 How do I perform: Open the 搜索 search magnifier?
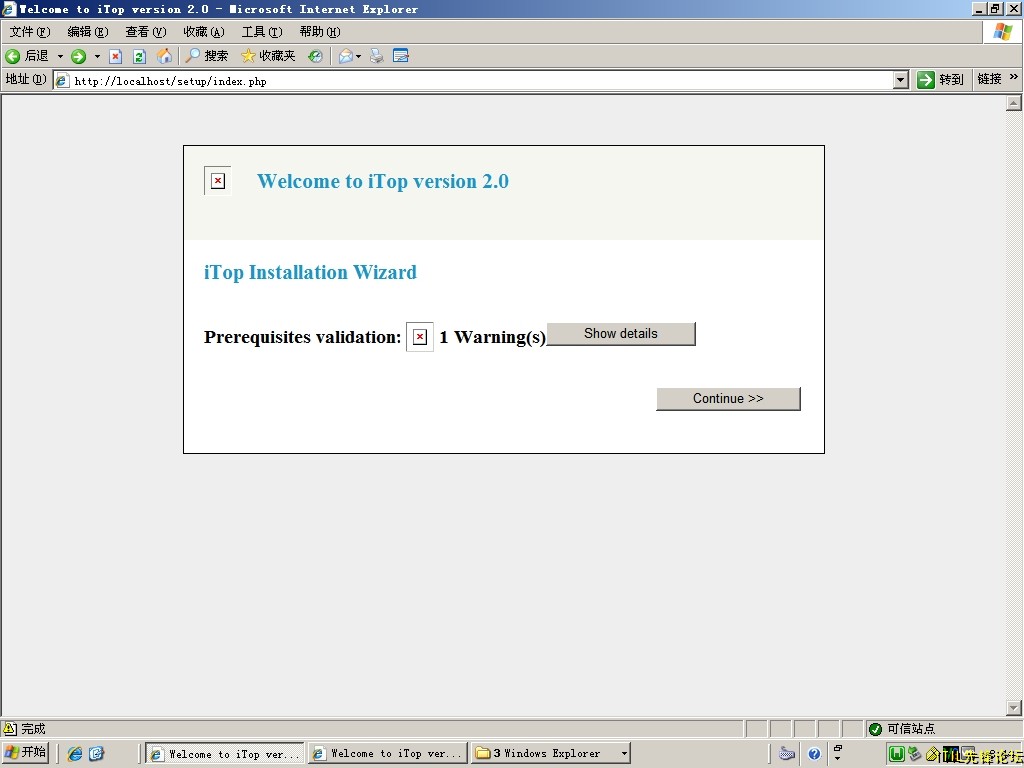pyautogui.click(x=206, y=56)
